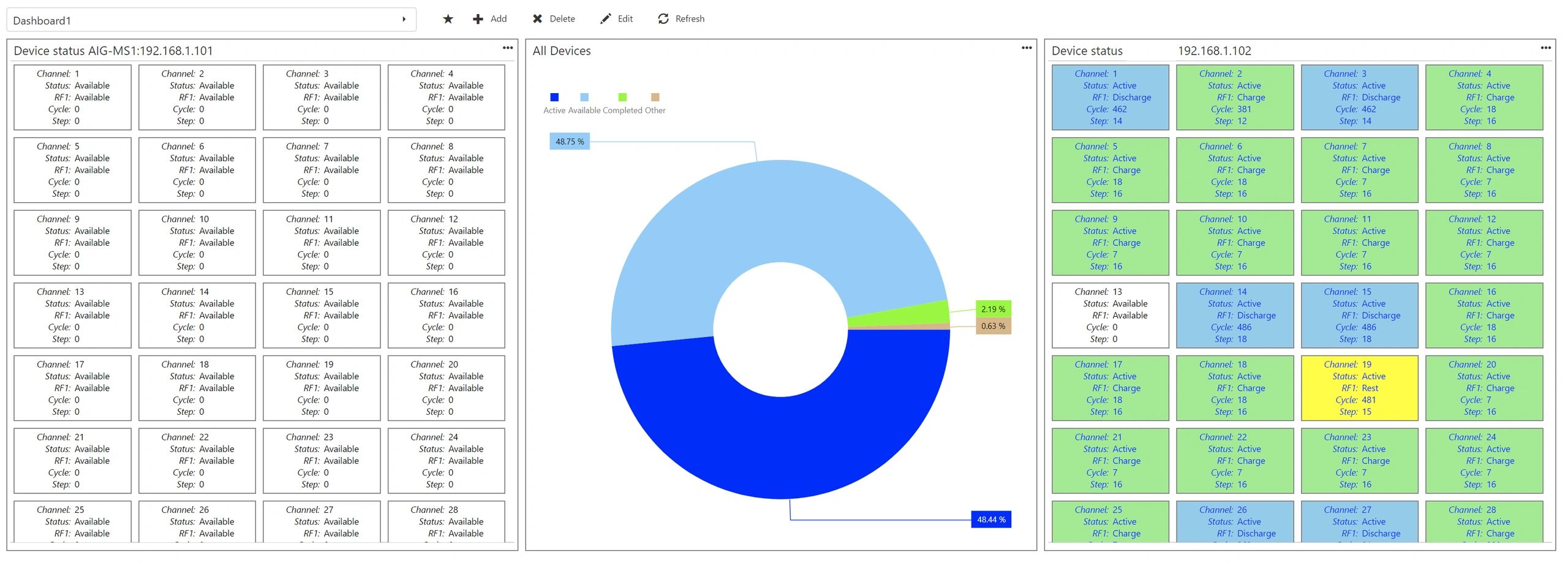
Task: Open the overflow menu on the All Devices panel
Action: (1027, 48)
